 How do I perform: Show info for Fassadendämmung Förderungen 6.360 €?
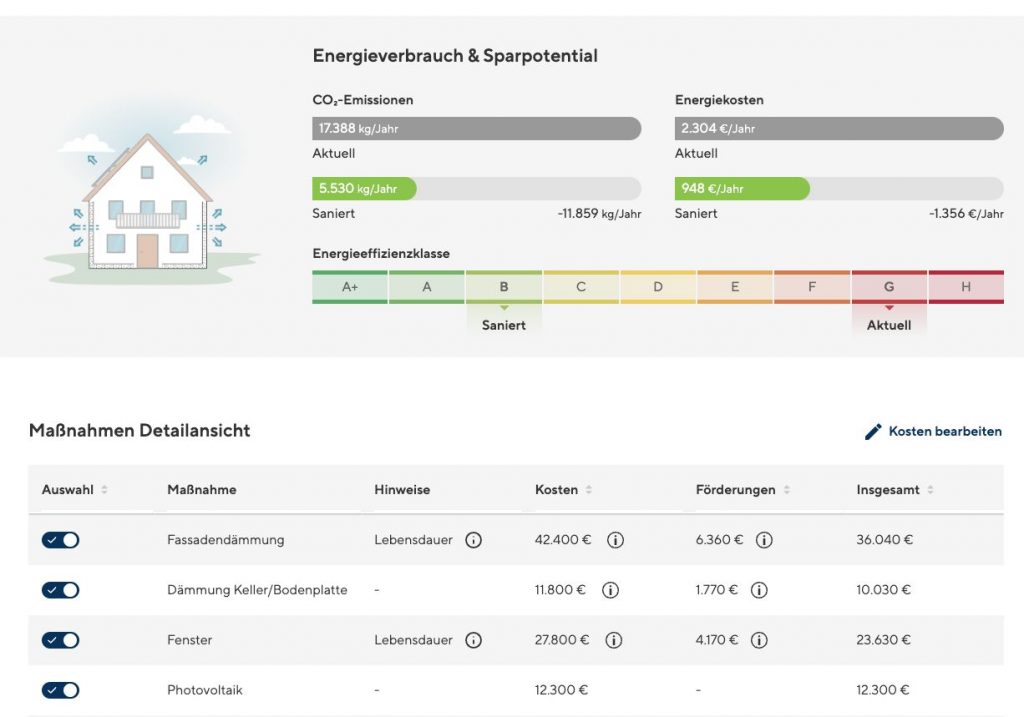765,540
